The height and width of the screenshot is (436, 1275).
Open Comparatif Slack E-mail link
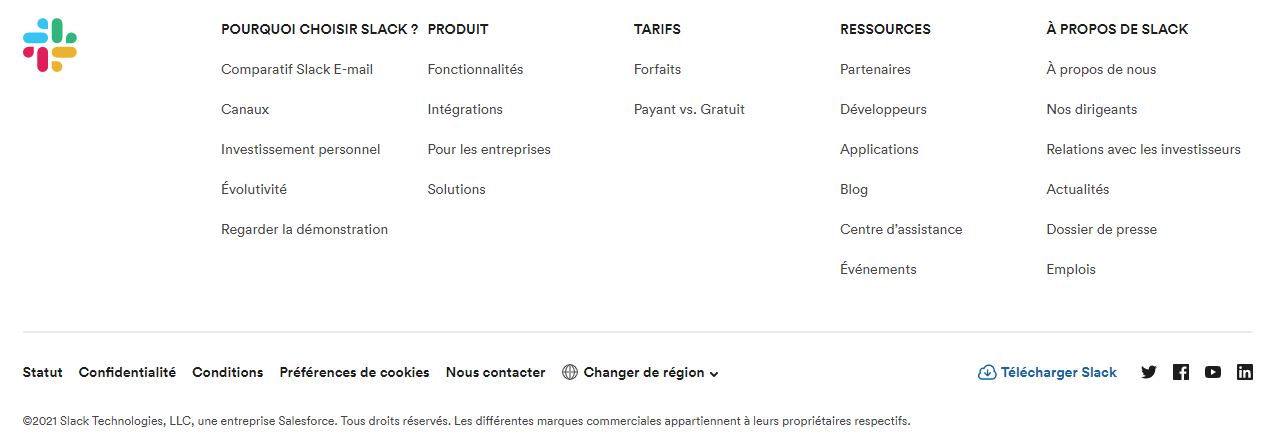click(297, 69)
